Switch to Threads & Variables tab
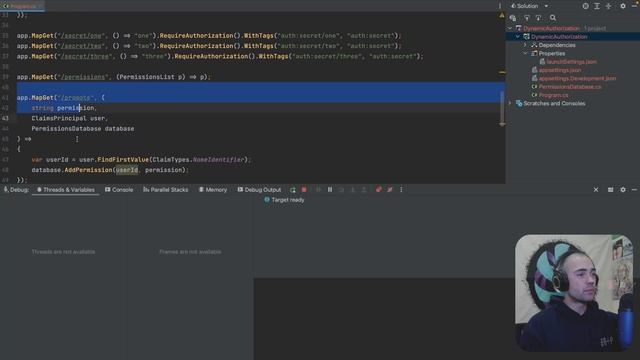 (x=66, y=190)
